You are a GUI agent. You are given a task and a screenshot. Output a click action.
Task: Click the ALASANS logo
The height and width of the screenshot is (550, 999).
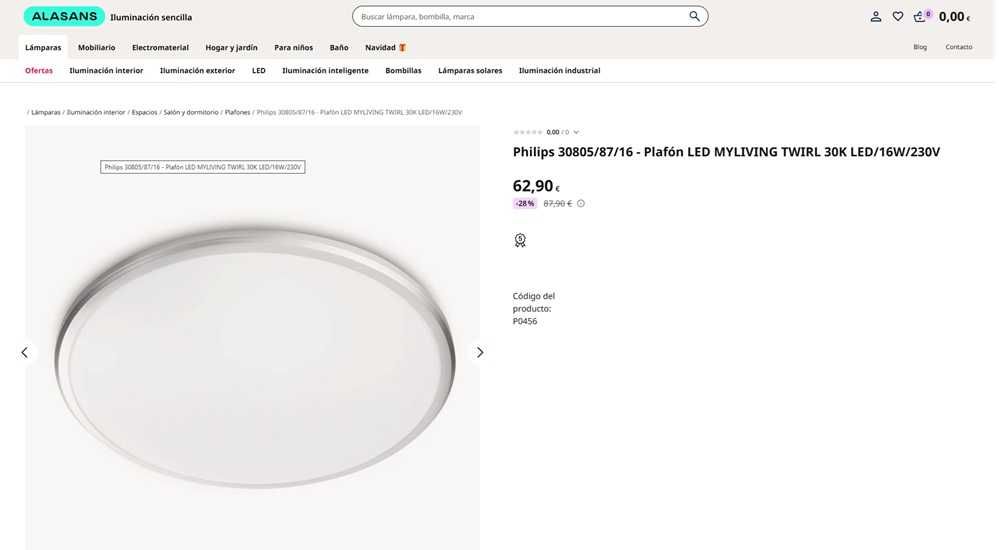pos(64,16)
